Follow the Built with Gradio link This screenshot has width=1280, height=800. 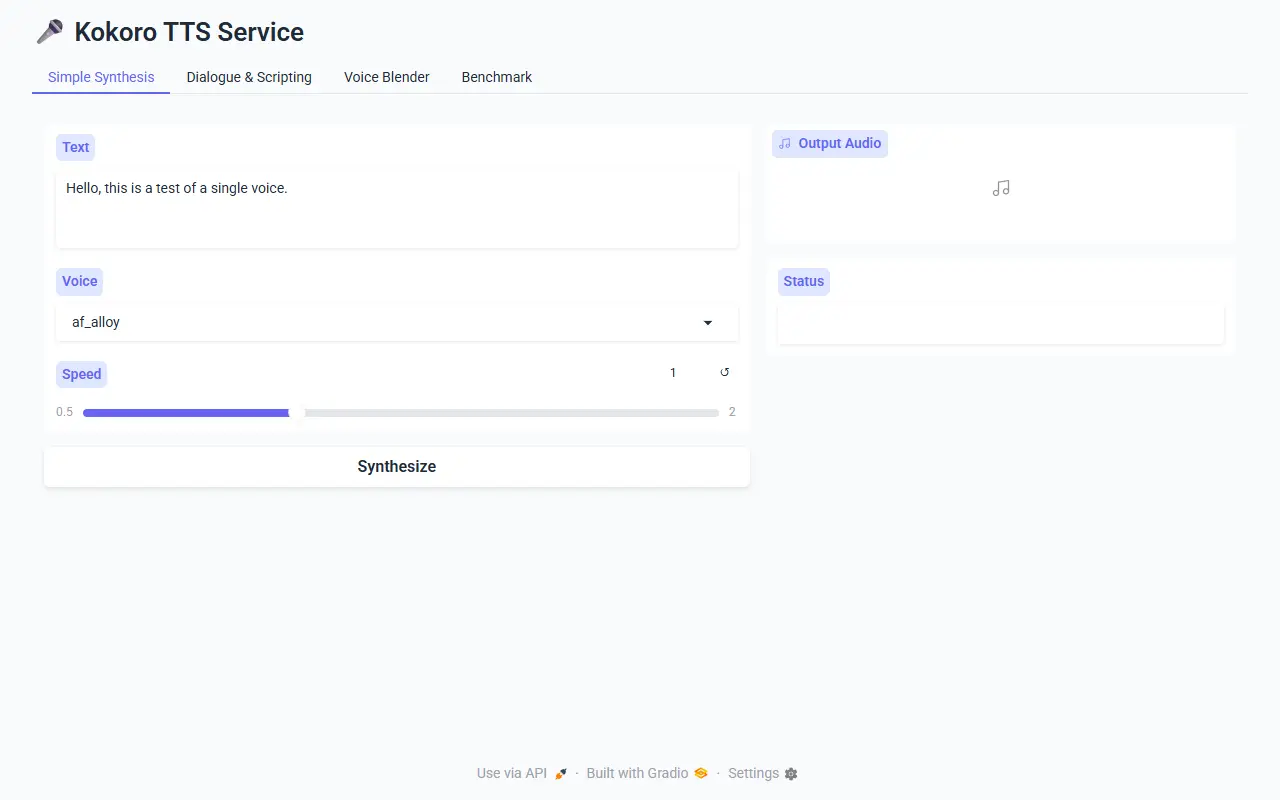pyautogui.click(x=647, y=774)
